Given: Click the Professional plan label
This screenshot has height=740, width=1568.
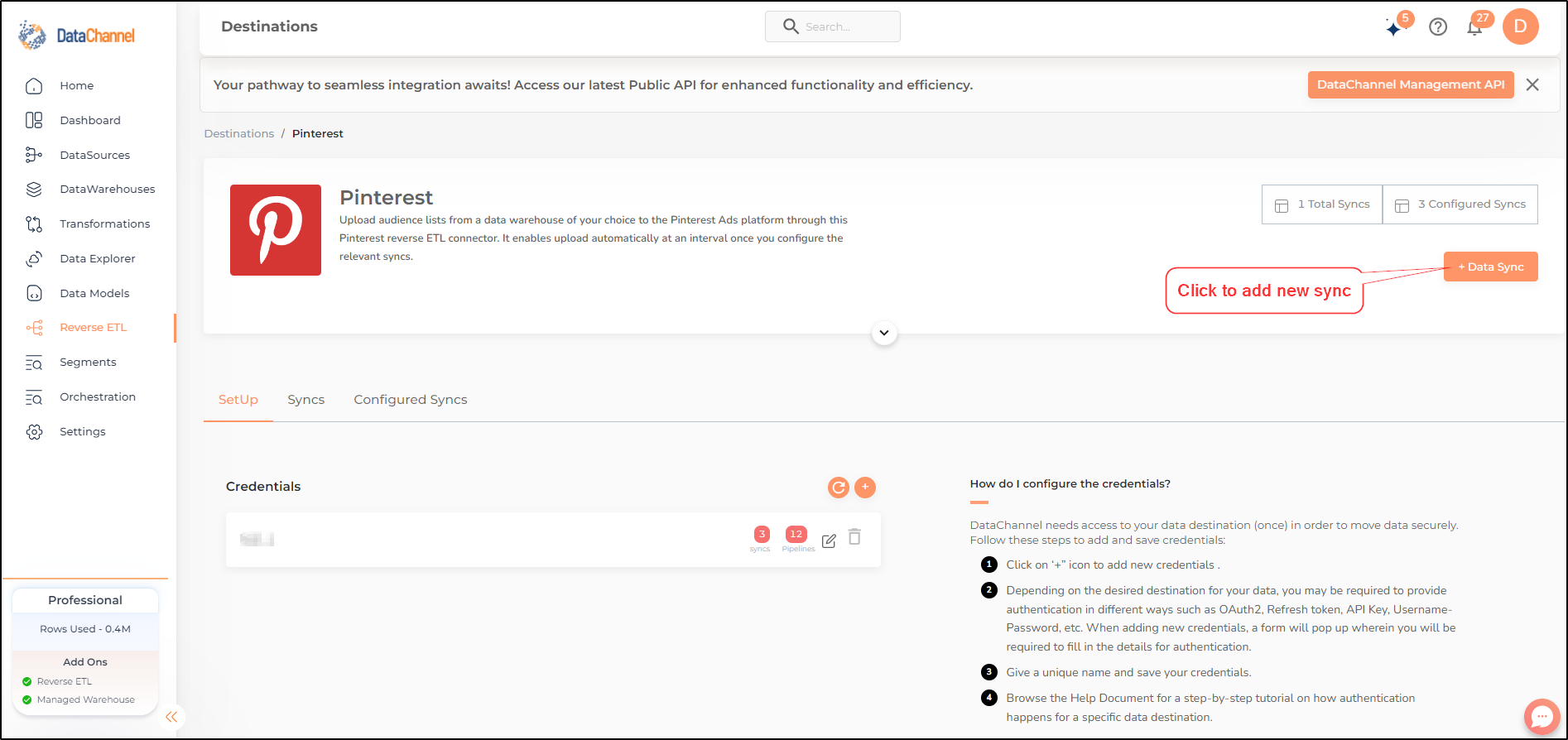Looking at the screenshot, I should coord(85,600).
